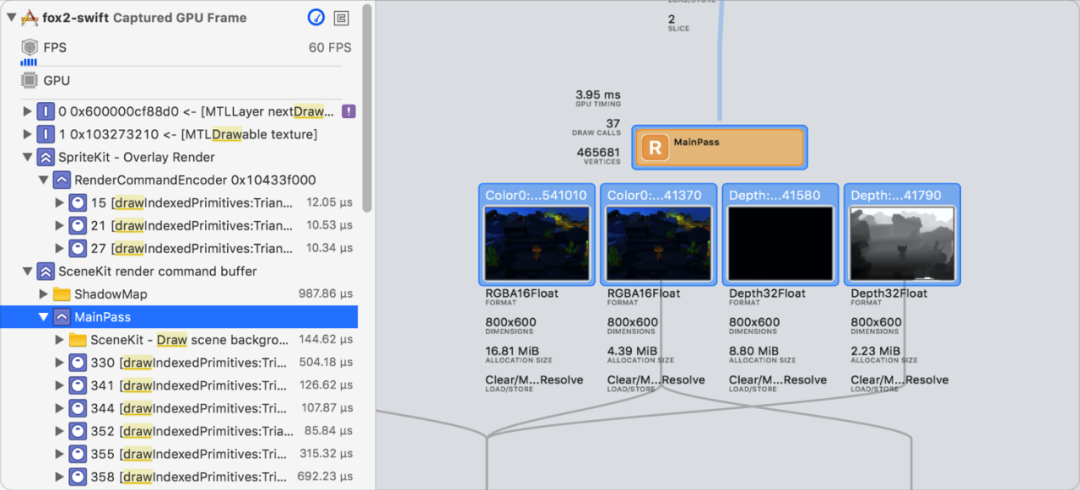Image resolution: width=1080 pixels, height=490 pixels.
Task: Click the purple exclamation issue badge
Action: tap(349, 111)
